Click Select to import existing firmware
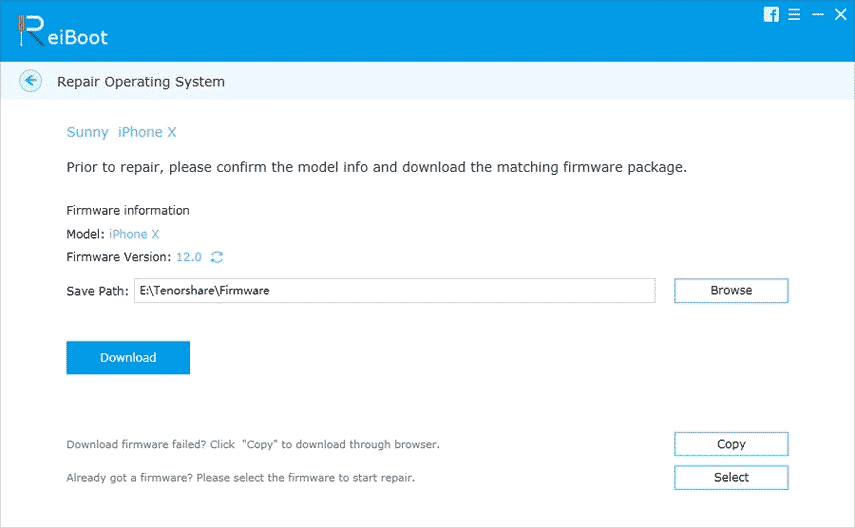 731,478
